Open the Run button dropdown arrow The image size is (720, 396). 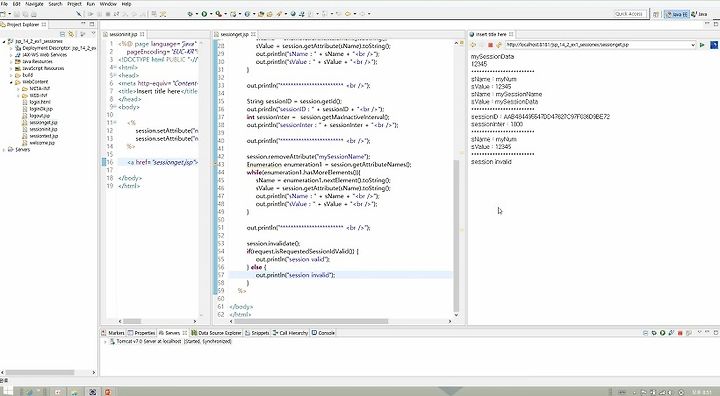point(211,14)
